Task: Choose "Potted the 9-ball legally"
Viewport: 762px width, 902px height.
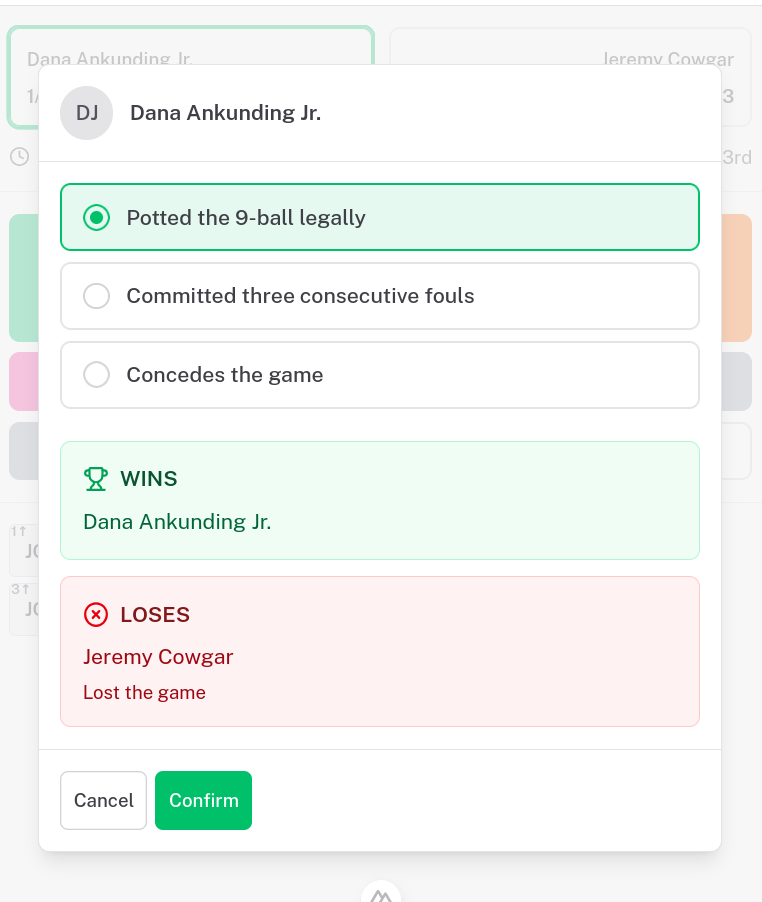Action: click(x=379, y=217)
